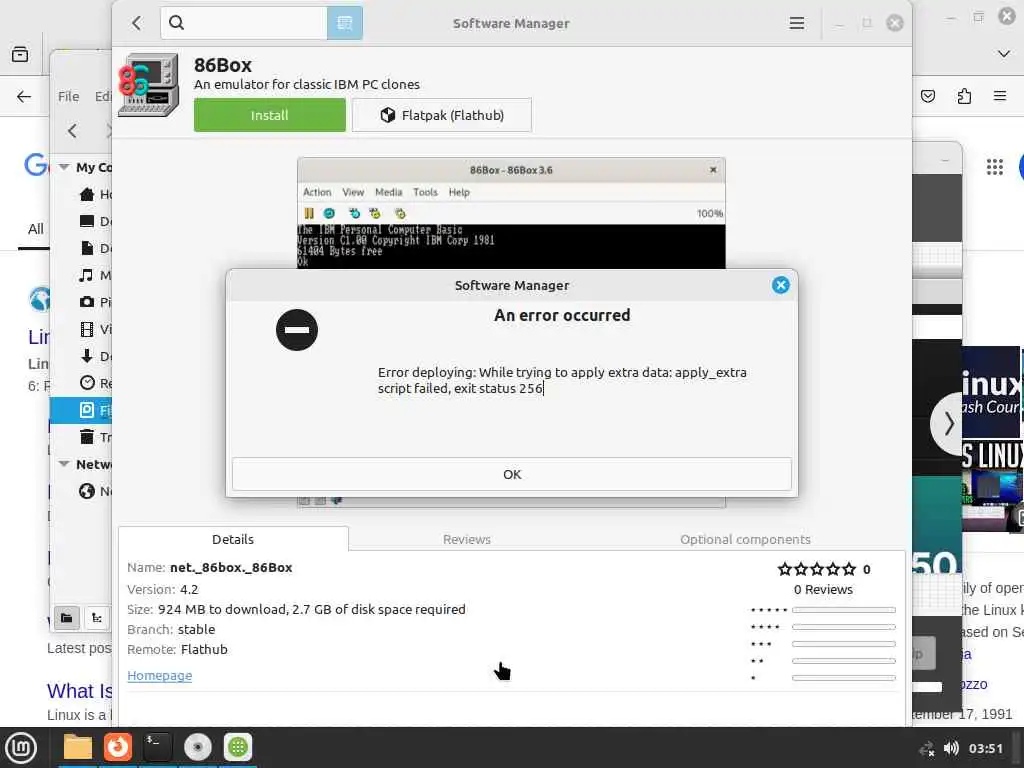Collapse Network section in file manager sidebar

(64, 464)
